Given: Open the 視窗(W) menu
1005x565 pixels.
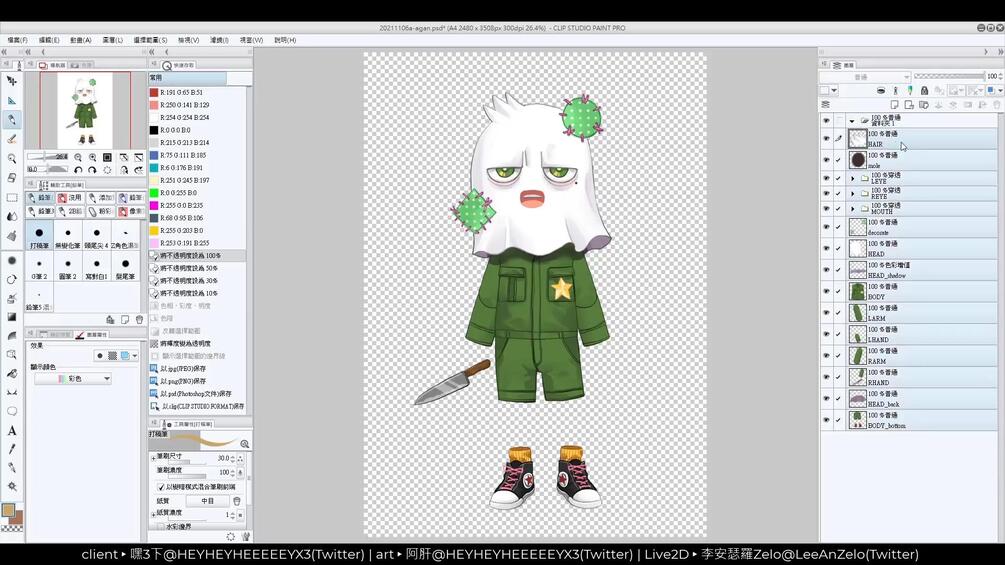Looking at the screenshot, I should pos(251,40).
